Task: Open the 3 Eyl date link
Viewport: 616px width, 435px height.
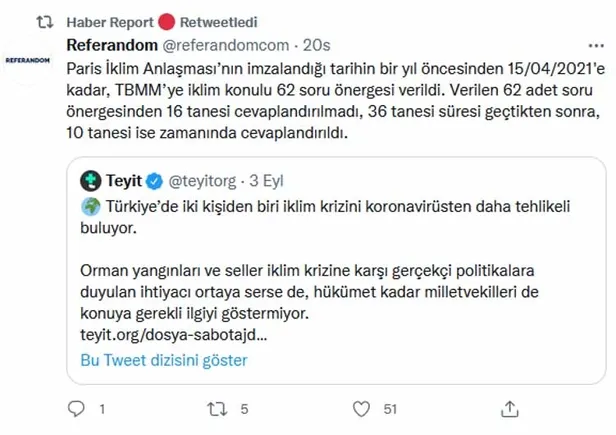Action: [x=268, y=183]
